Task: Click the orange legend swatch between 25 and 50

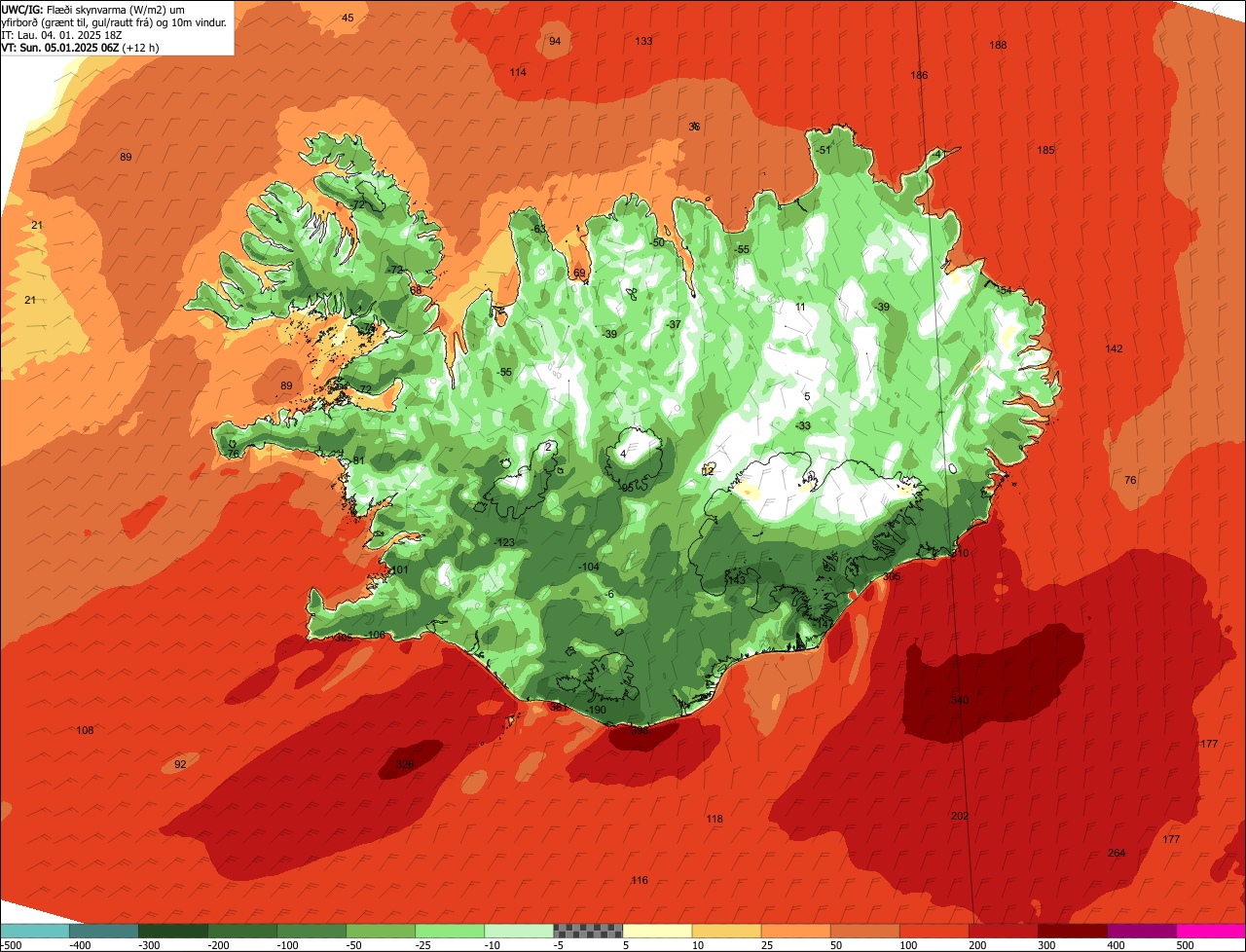Action: tap(795, 931)
